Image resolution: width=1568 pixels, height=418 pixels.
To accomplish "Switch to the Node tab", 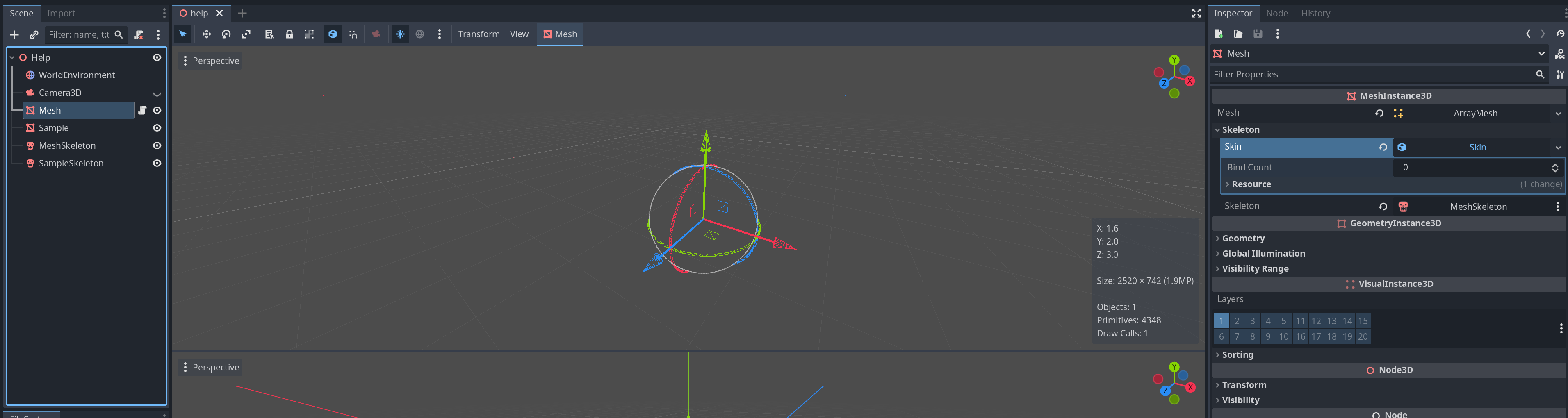I will [x=1276, y=13].
